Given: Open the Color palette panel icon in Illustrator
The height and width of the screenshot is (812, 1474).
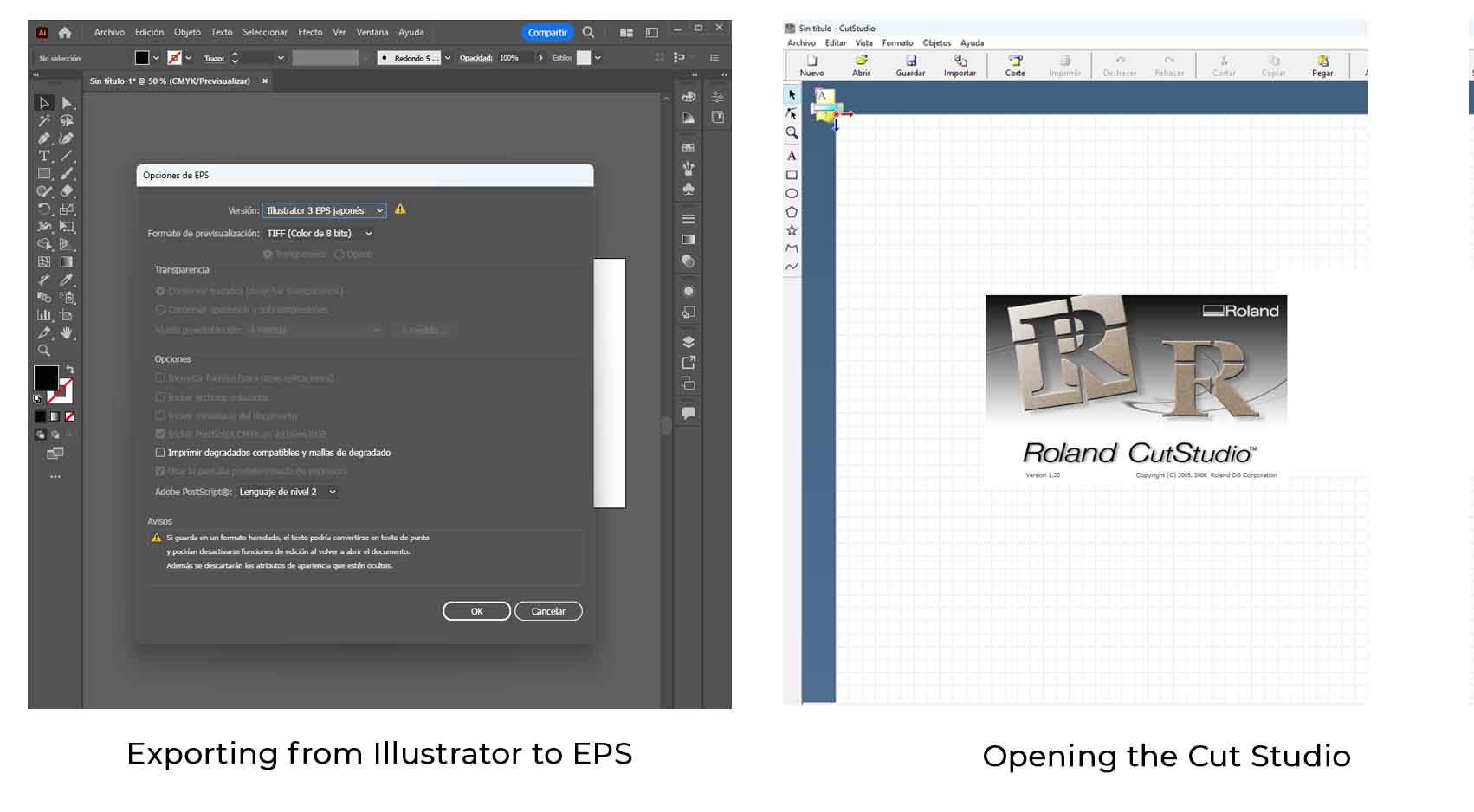Looking at the screenshot, I should [x=689, y=96].
